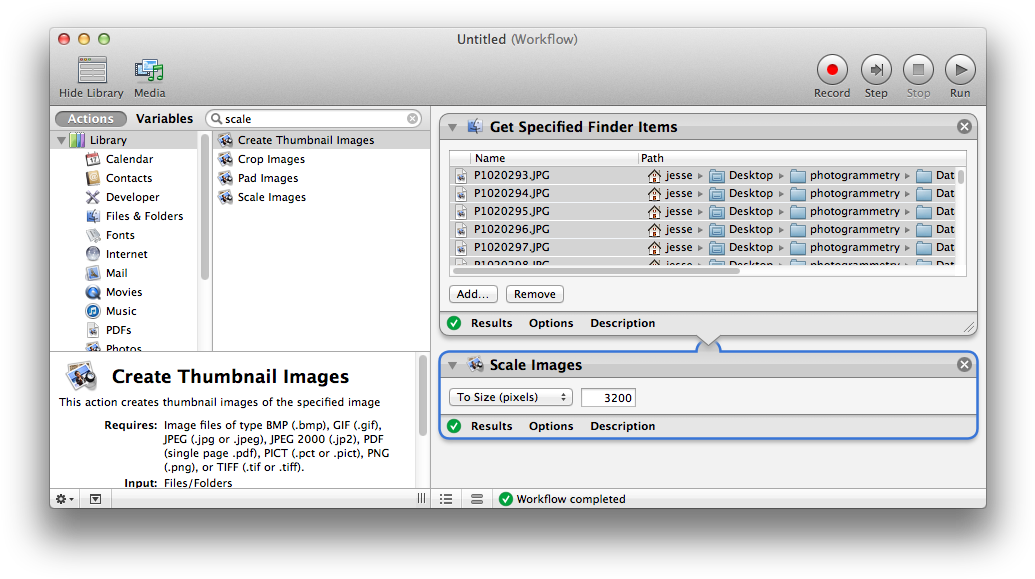
Task: Select Files & Folders library category
Action: pyautogui.click(x=144, y=216)
